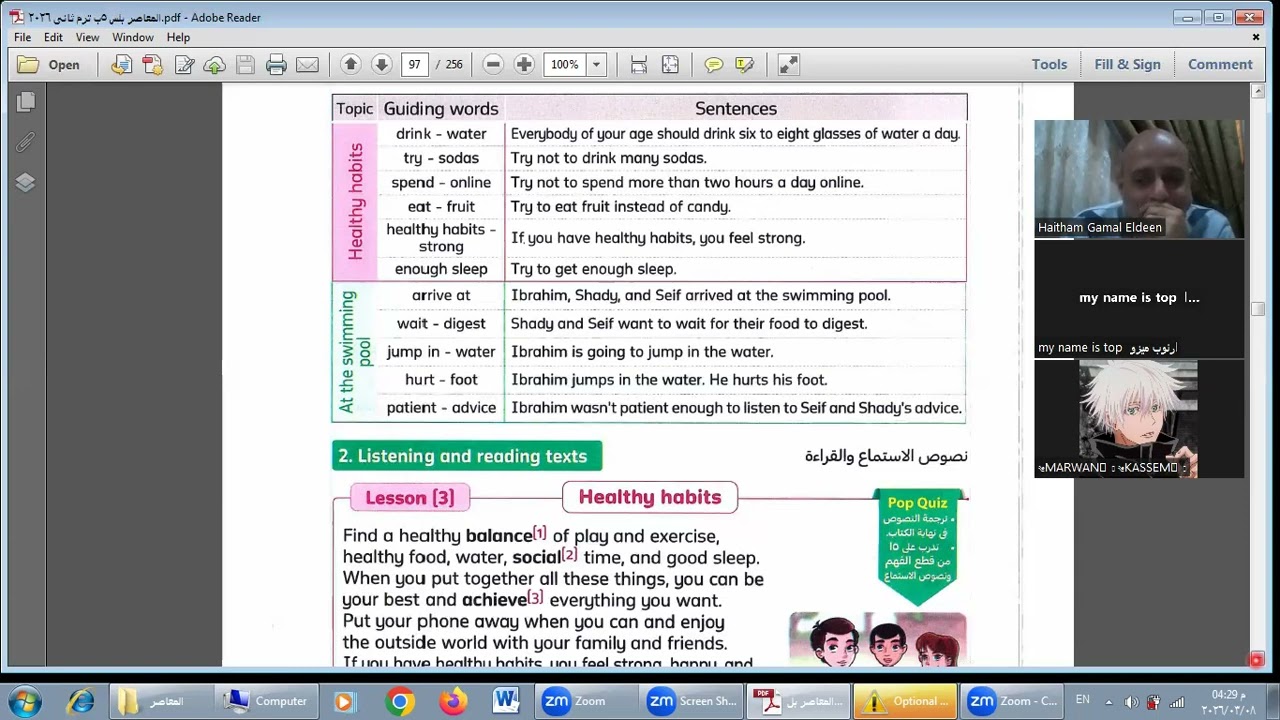Open the File menu

pyautogui.click(x=22, y=37)
